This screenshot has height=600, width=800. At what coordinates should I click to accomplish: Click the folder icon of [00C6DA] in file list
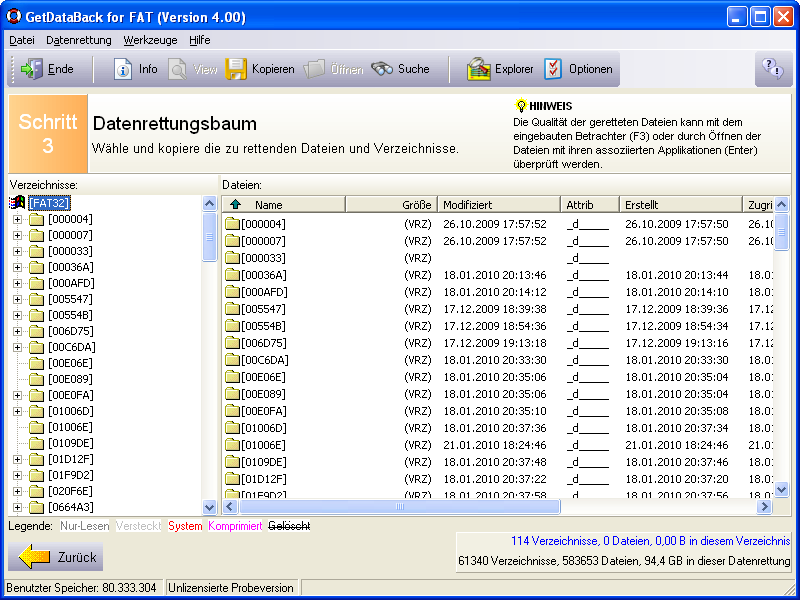233,360
